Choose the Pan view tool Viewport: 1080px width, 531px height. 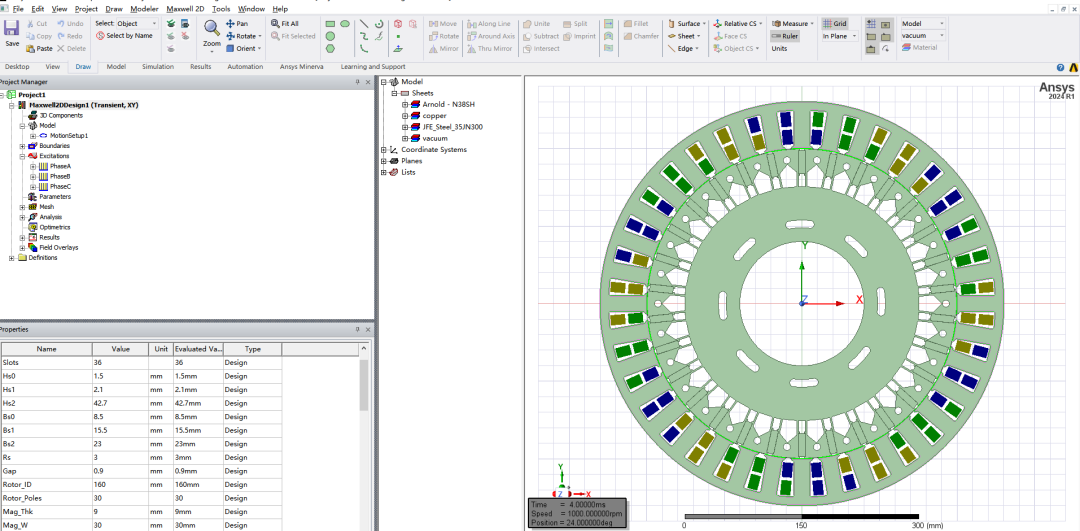click(237, 23)
